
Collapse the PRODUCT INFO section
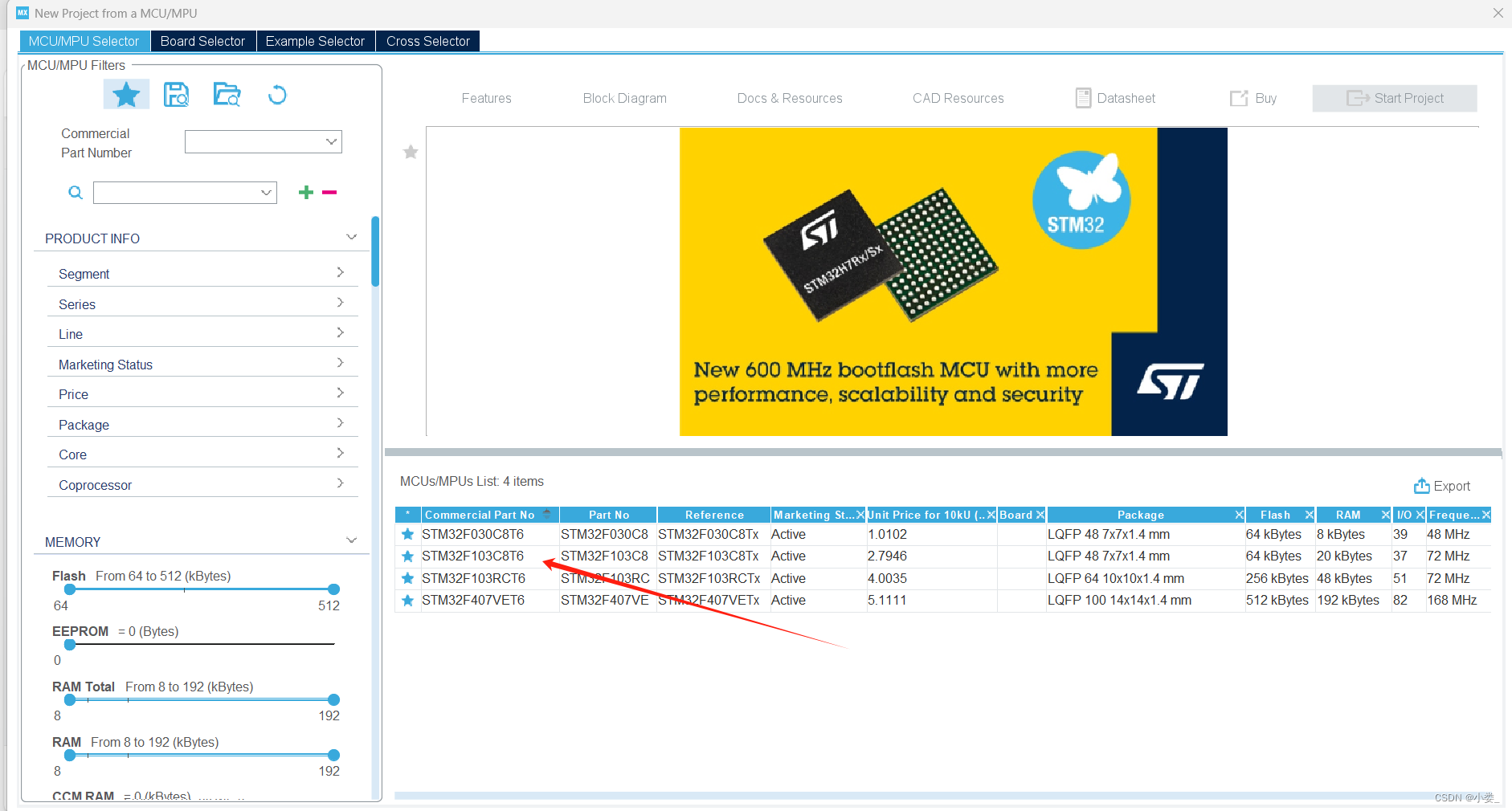click(351, 237)
